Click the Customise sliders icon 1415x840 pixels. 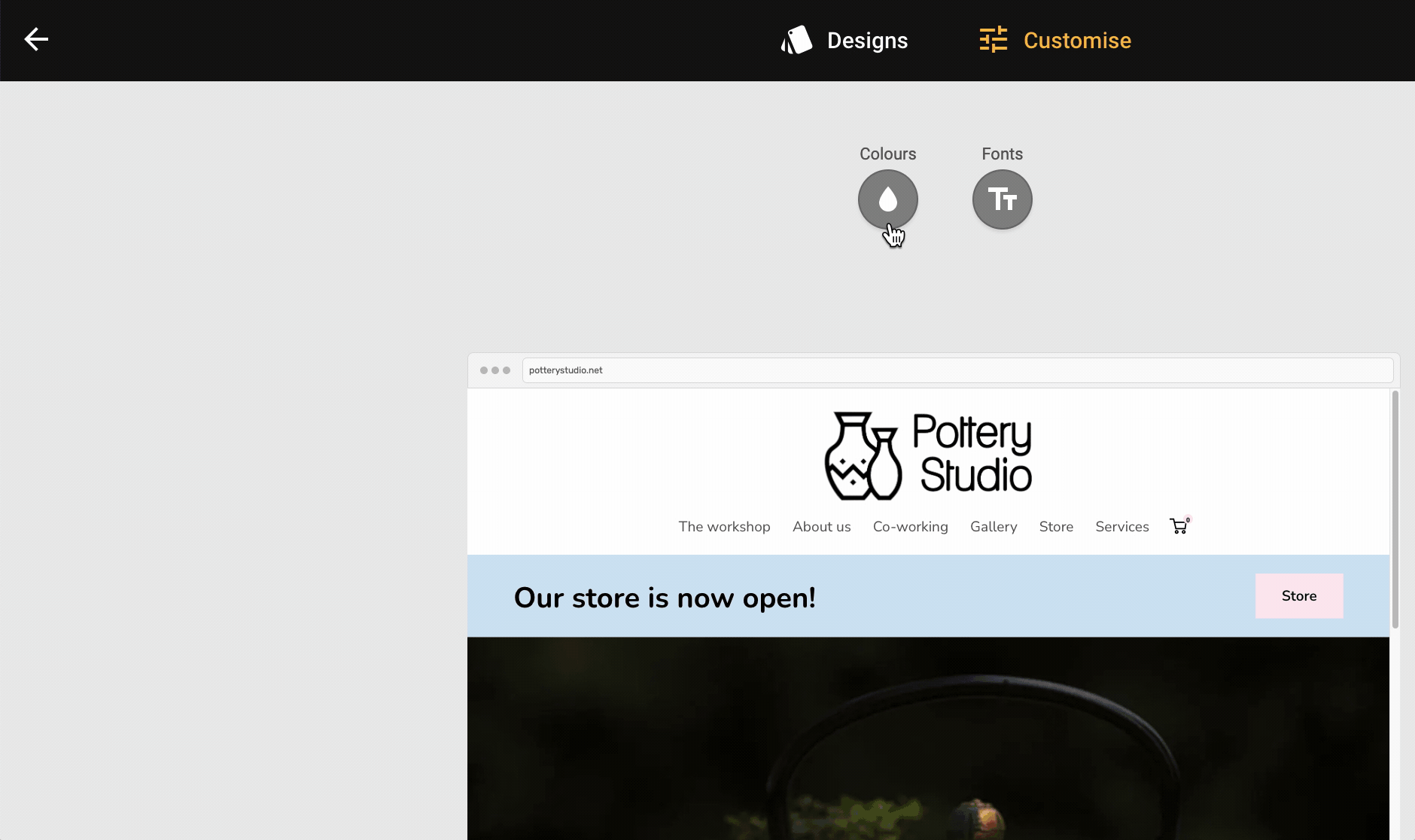tap(994, 40)
